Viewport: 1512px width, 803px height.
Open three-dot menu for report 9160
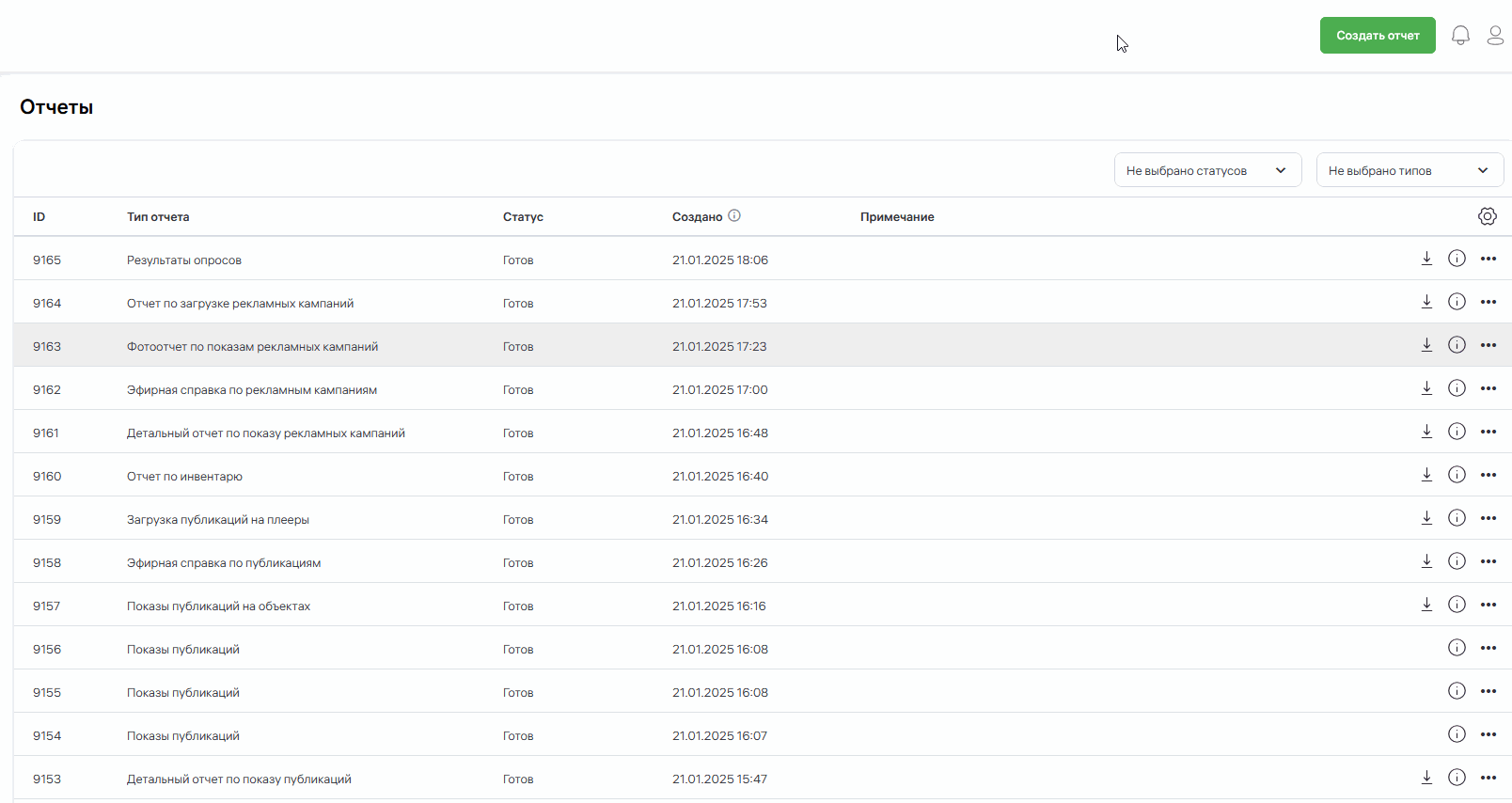tap(1488, 475)
